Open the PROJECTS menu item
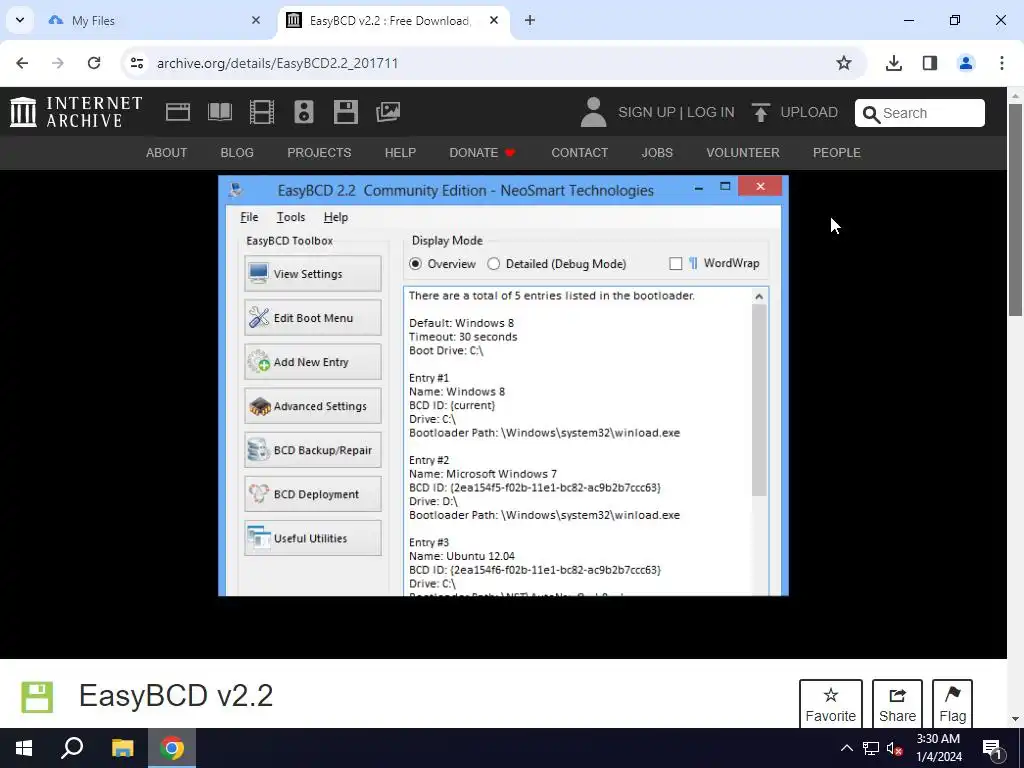1024x768 pixels. 319,153
